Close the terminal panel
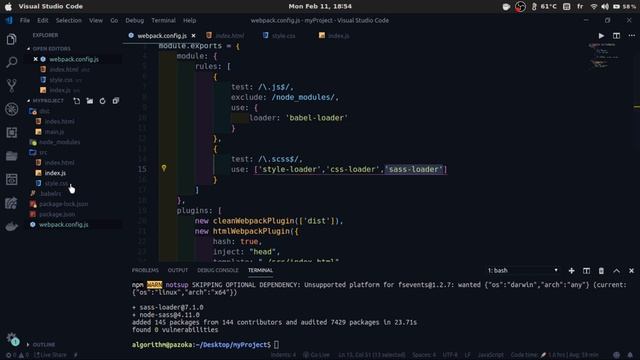Viewport: 640px width, 360px height. pyautogui.click(x=631, y=271)
